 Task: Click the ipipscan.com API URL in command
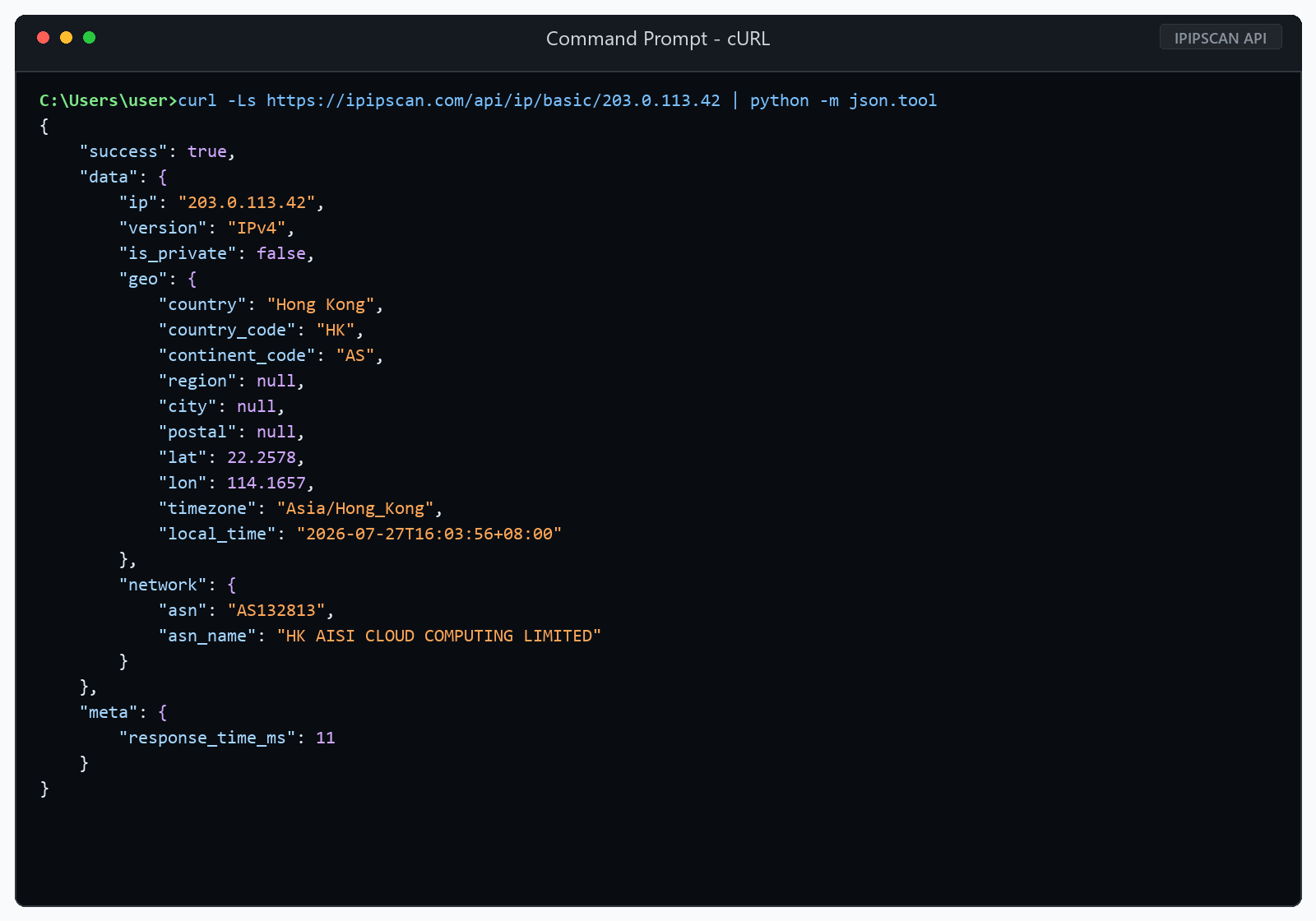[x=493, y=100]
